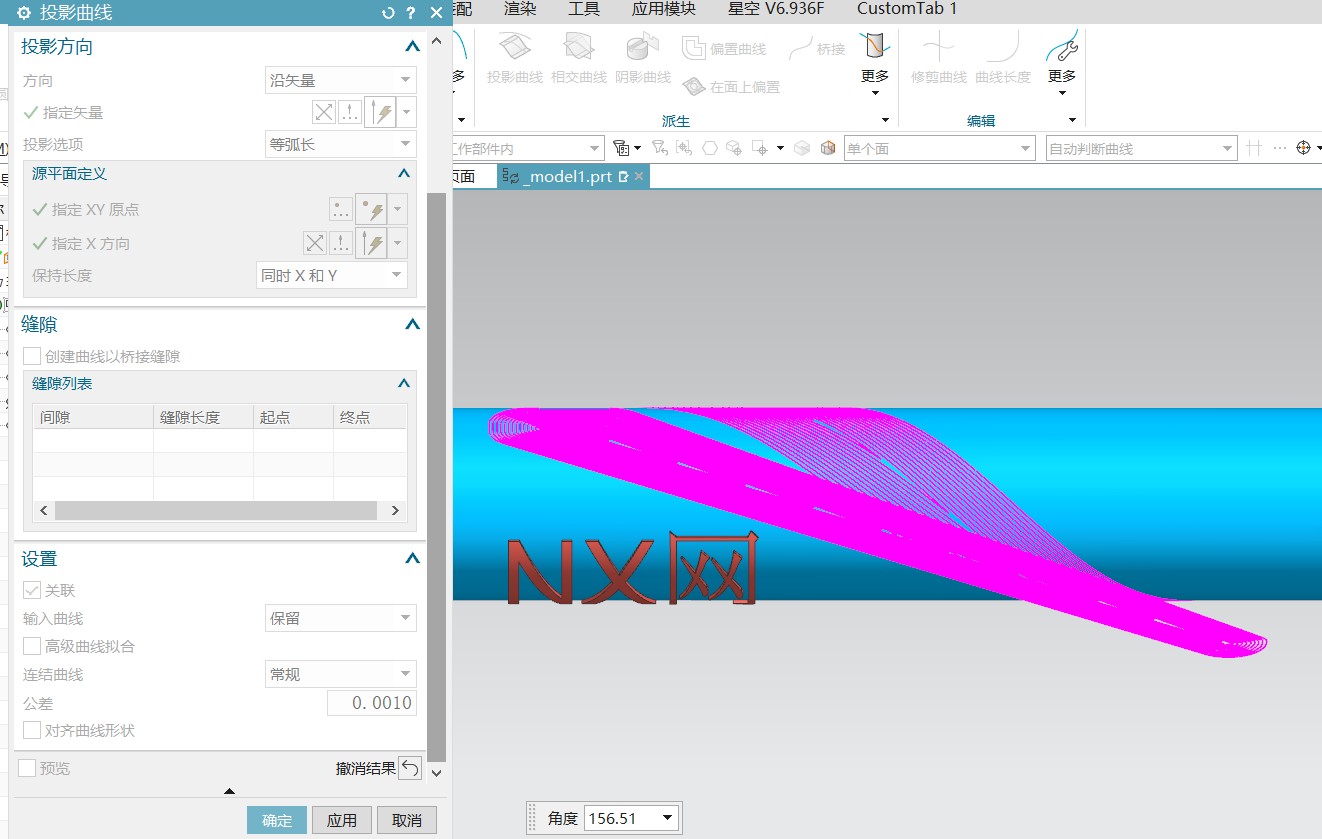Open help via the question mark icon
Viewport: 1322px width, 839px height.
coord(411,13)
